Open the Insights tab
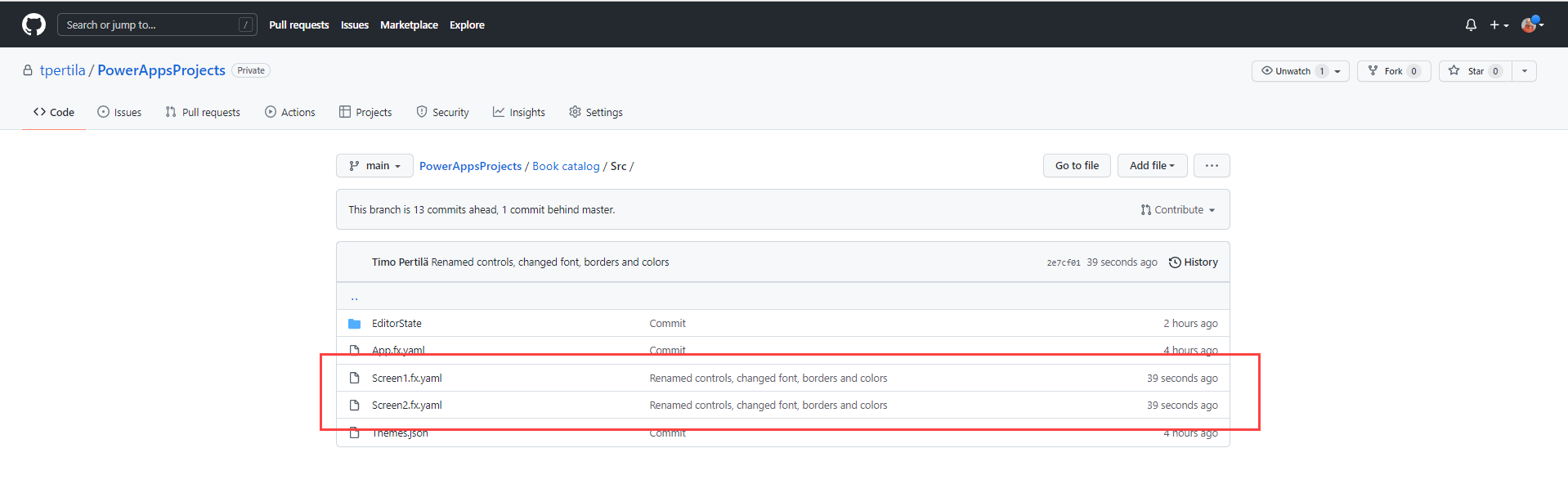Image resolution: width=1568 pixels, height=484 pixels. [519, 113]
